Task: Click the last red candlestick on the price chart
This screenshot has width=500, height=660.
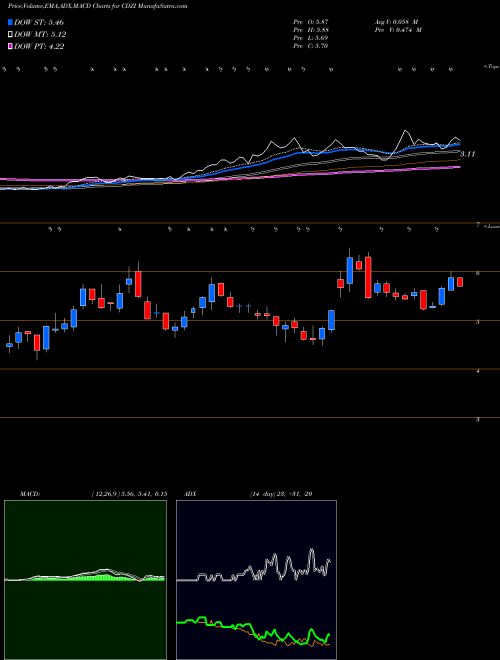Action: coord(460,282)
